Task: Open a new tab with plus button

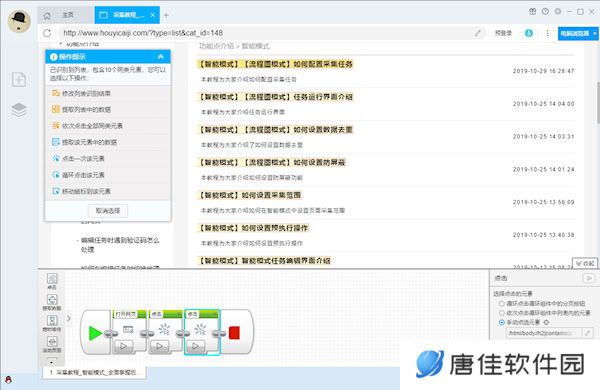Action: (166, 15)
